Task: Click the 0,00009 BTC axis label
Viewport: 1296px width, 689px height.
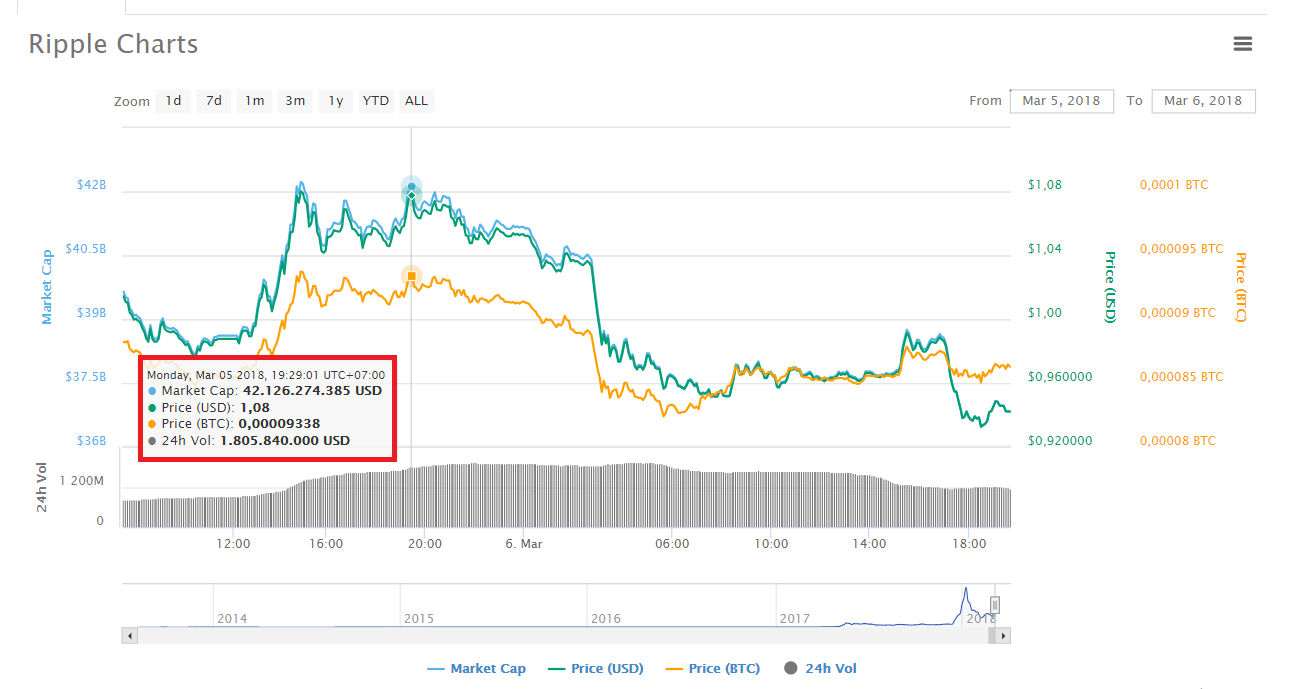Action: click(x=1178, y=313)
